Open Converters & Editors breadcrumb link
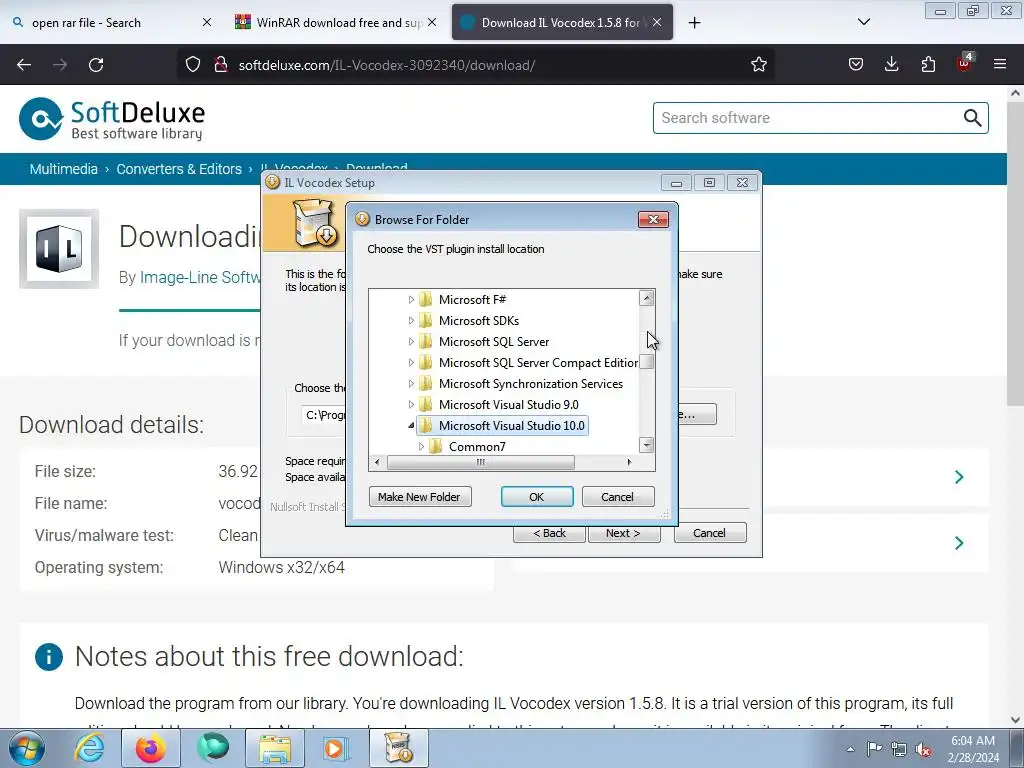Image resolution: width=1024 pixels, height=768 pixels. pyautogui.click(x=179, y=169)
